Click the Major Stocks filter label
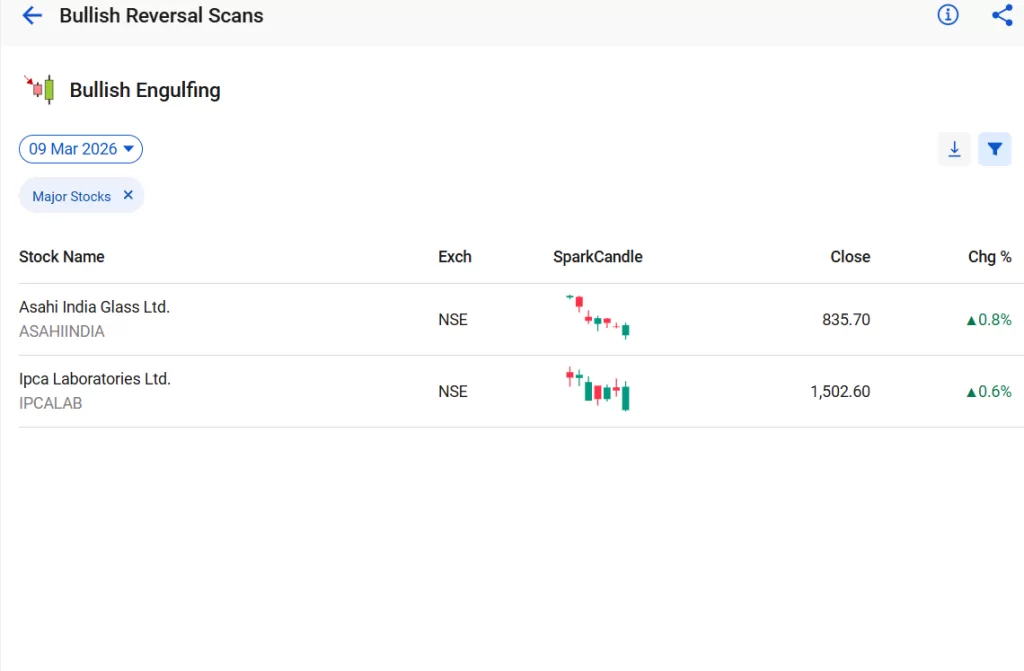Image resolution: width=1024 pixels, height=671 pixels. point(70,196)
